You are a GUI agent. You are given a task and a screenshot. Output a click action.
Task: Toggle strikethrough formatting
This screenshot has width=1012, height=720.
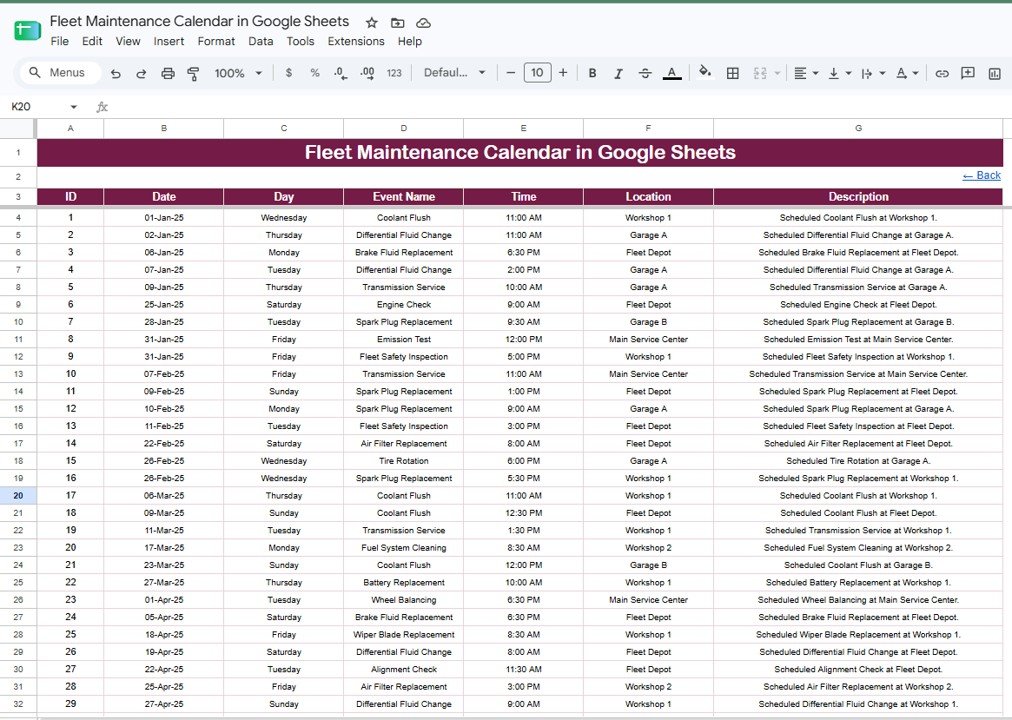[x=645, y=74]
